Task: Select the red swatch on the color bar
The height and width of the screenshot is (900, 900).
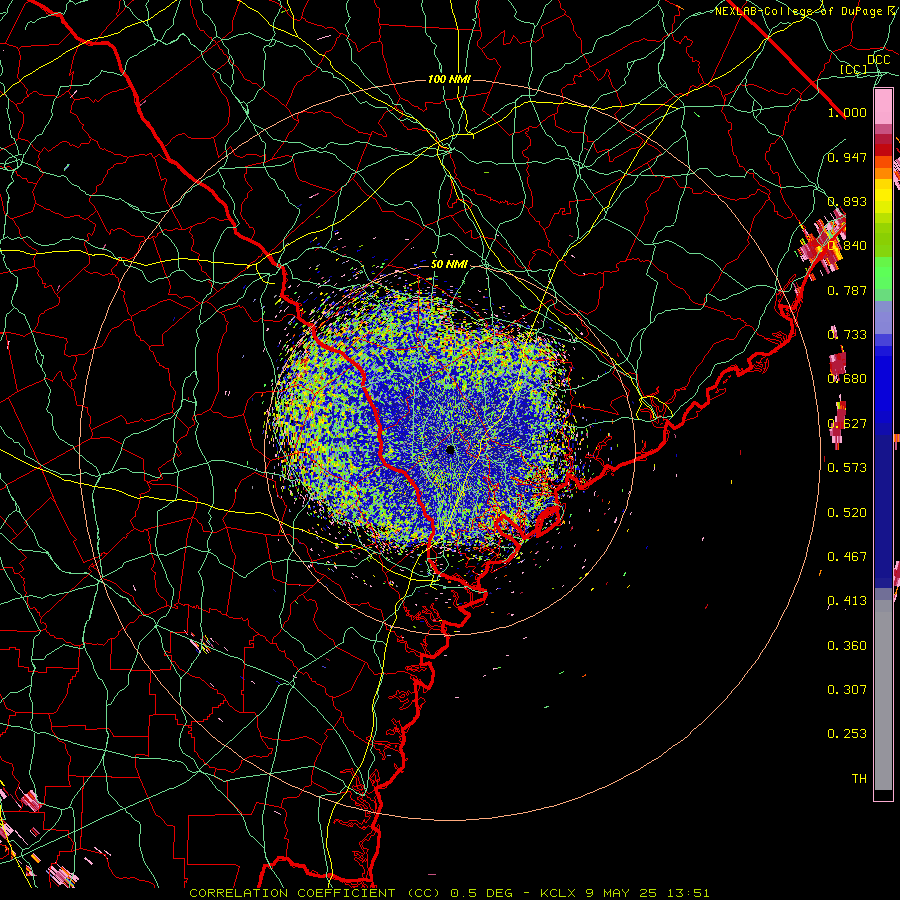Action: pyautogui.click(x=883, y=150)
